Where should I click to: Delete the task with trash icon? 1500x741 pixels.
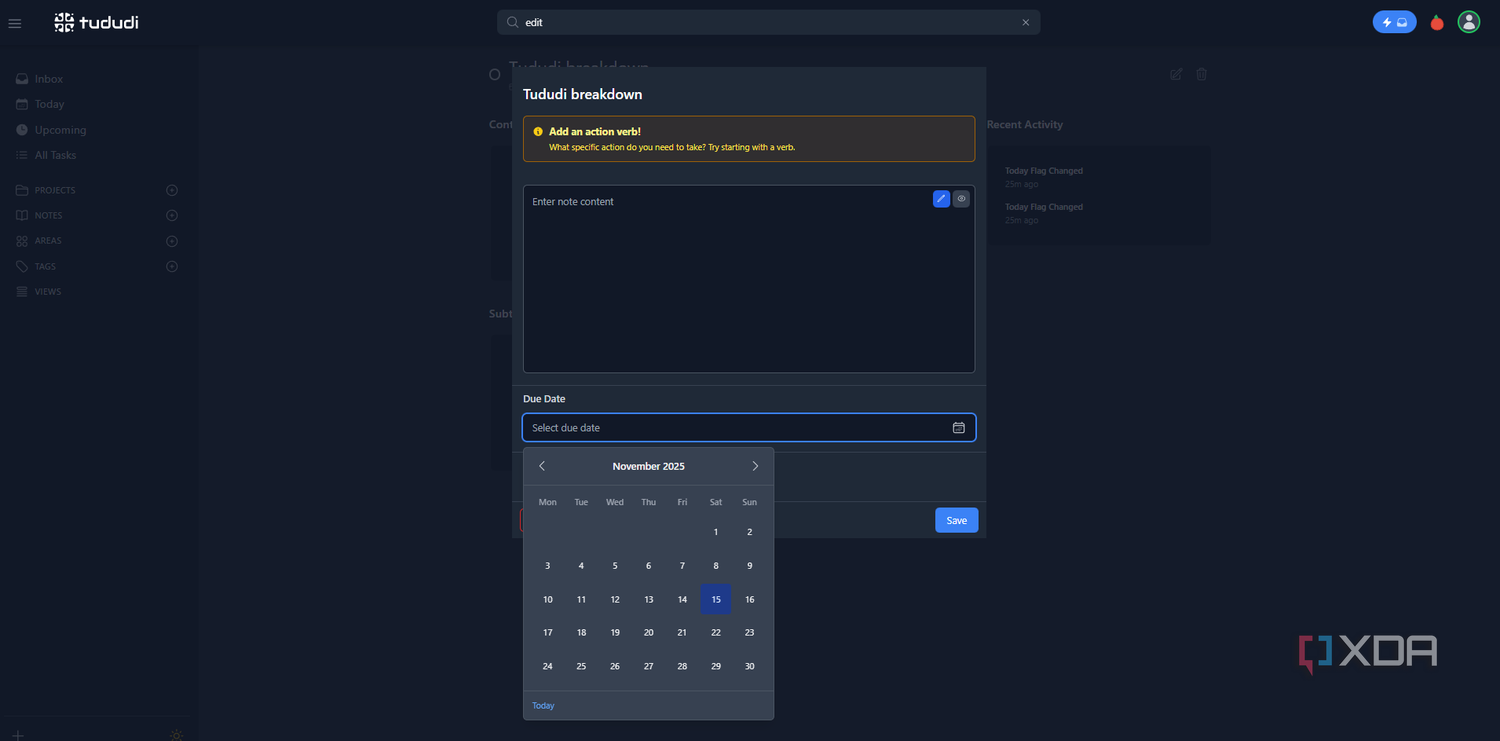(x=1202, y=74)
